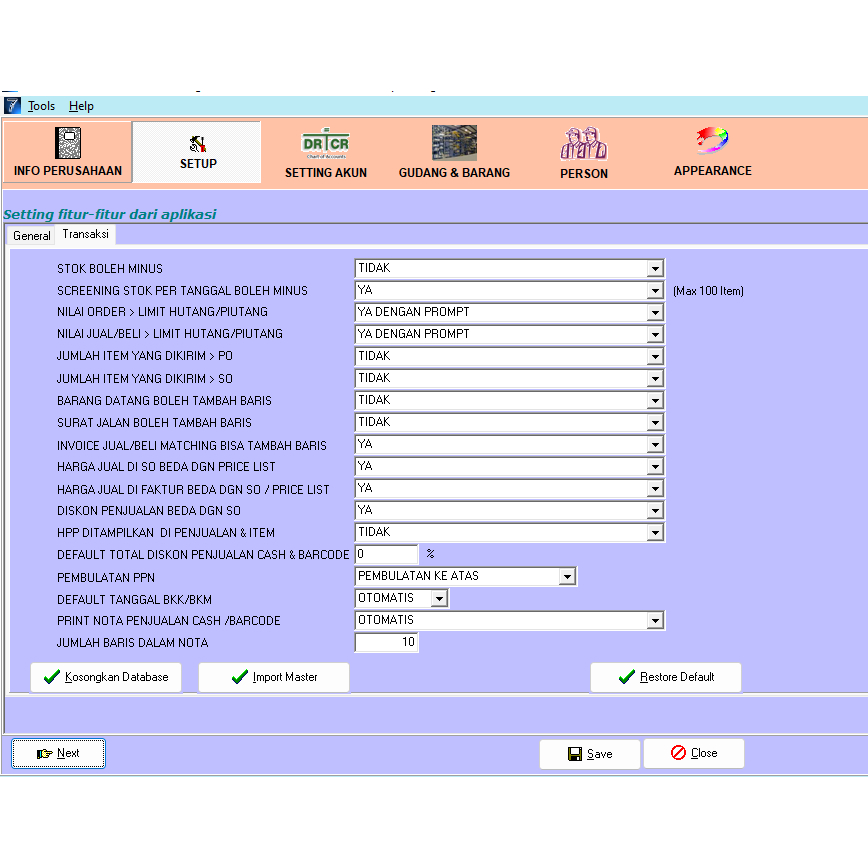
Task: Click the 'DEFAULT TANGGAL BKK/BKM' label
Action: pos(134,600)
